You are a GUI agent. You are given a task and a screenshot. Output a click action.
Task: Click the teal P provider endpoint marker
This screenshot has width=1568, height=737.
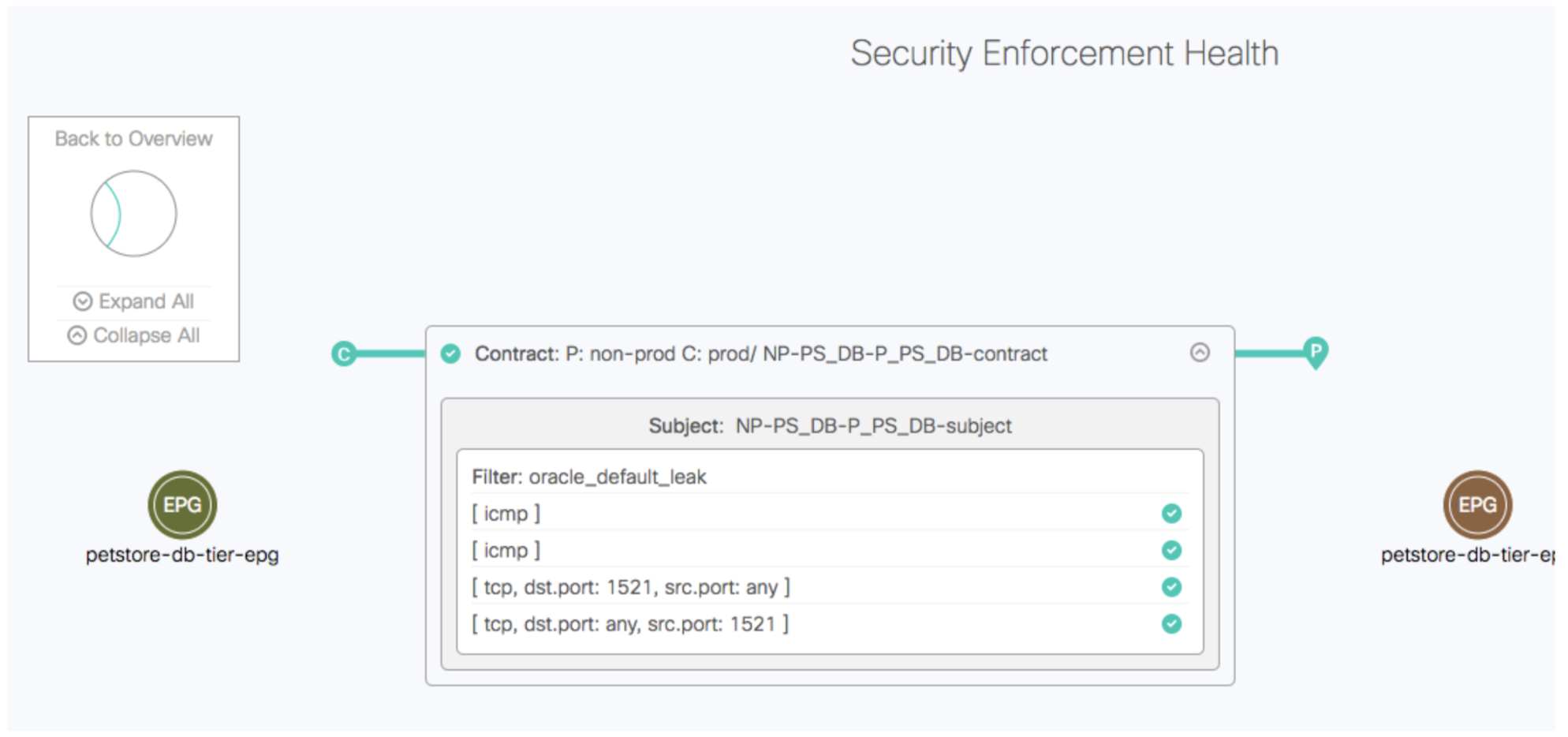[x=1315, y=351]
